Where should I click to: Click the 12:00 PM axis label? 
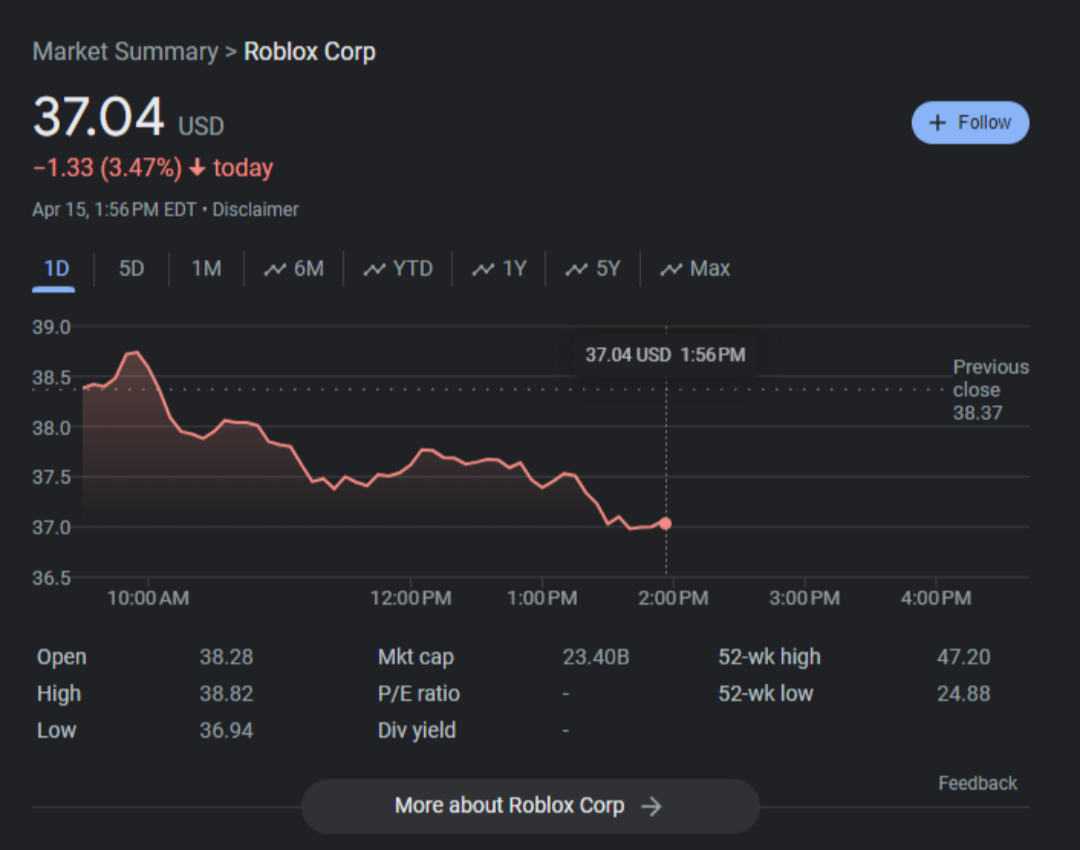point(411,598)
